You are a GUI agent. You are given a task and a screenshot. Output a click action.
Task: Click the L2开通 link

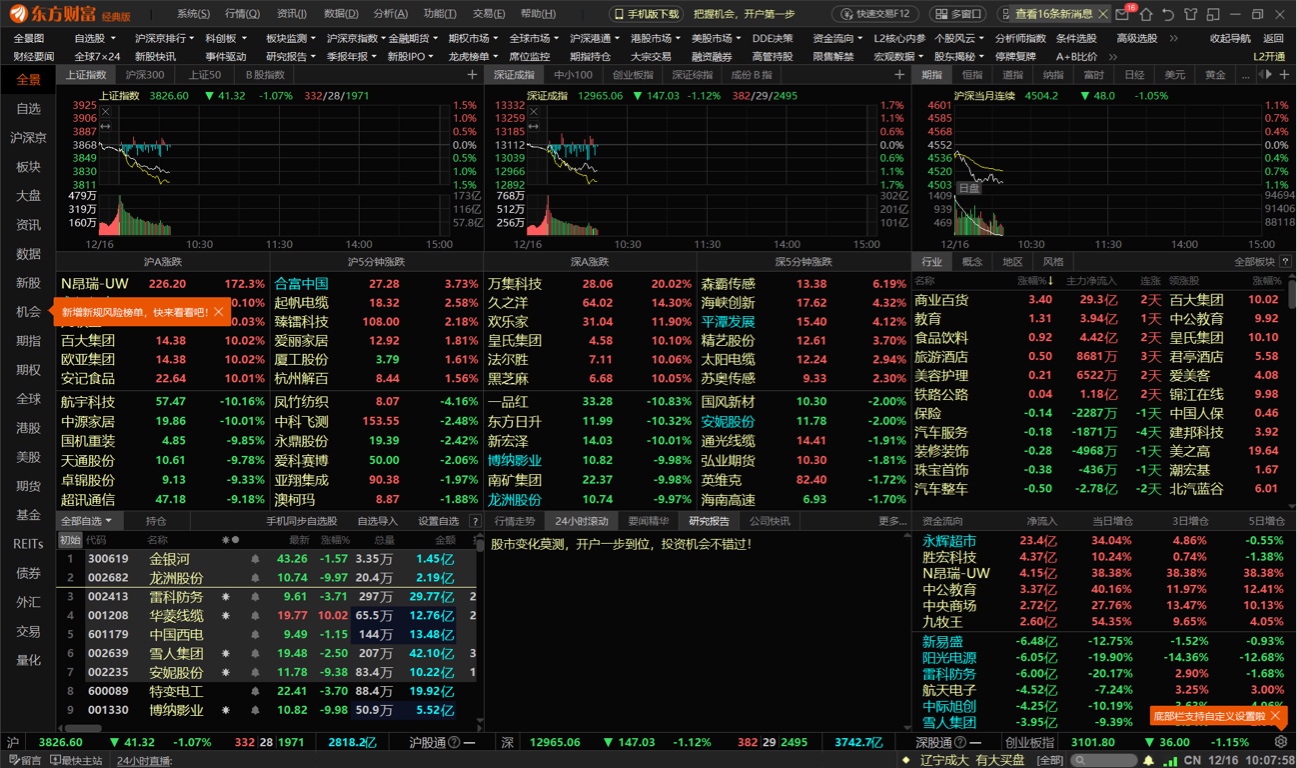tap(1269, 57)
